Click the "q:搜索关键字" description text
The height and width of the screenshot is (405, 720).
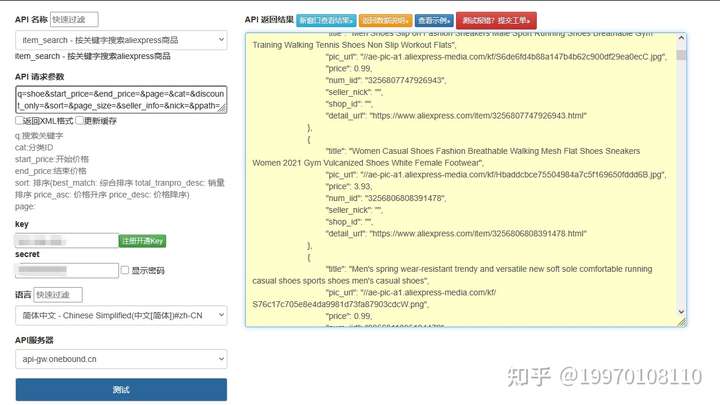coord(39,135)
